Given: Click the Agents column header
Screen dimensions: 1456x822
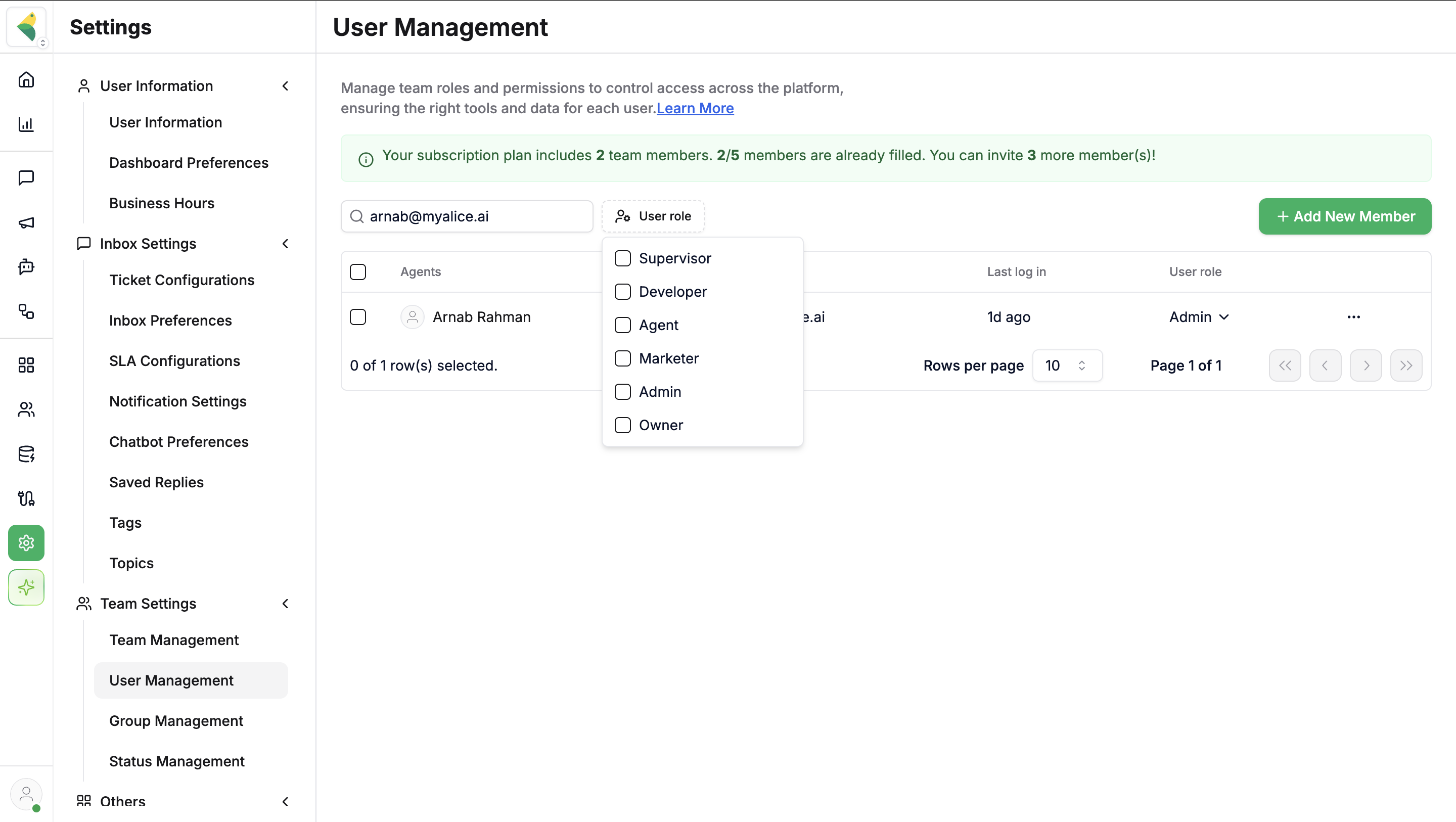Looking at the screenshot, I should (x=421, y=272).
